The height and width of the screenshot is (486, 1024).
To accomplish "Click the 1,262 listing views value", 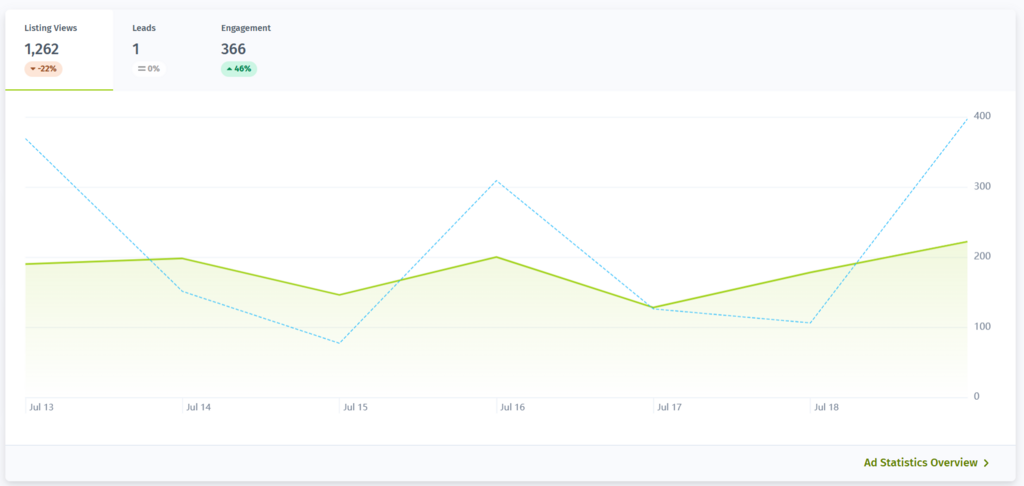I will pos(42,49).
